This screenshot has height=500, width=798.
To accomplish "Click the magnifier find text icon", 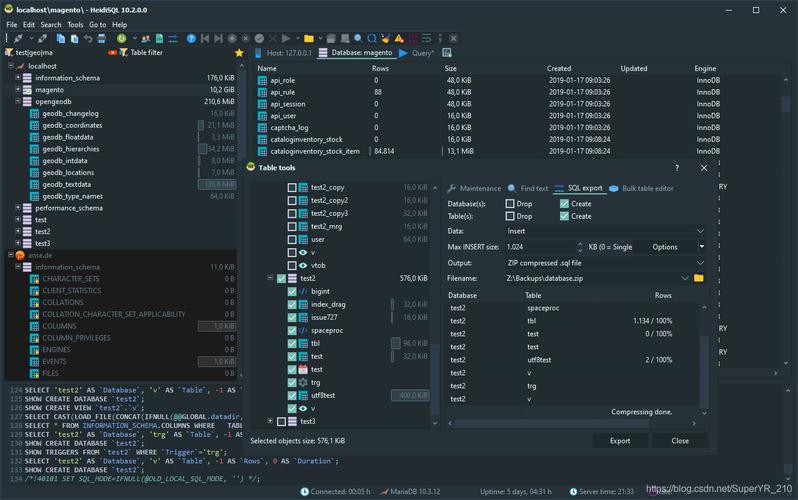I will coord(358,39).
